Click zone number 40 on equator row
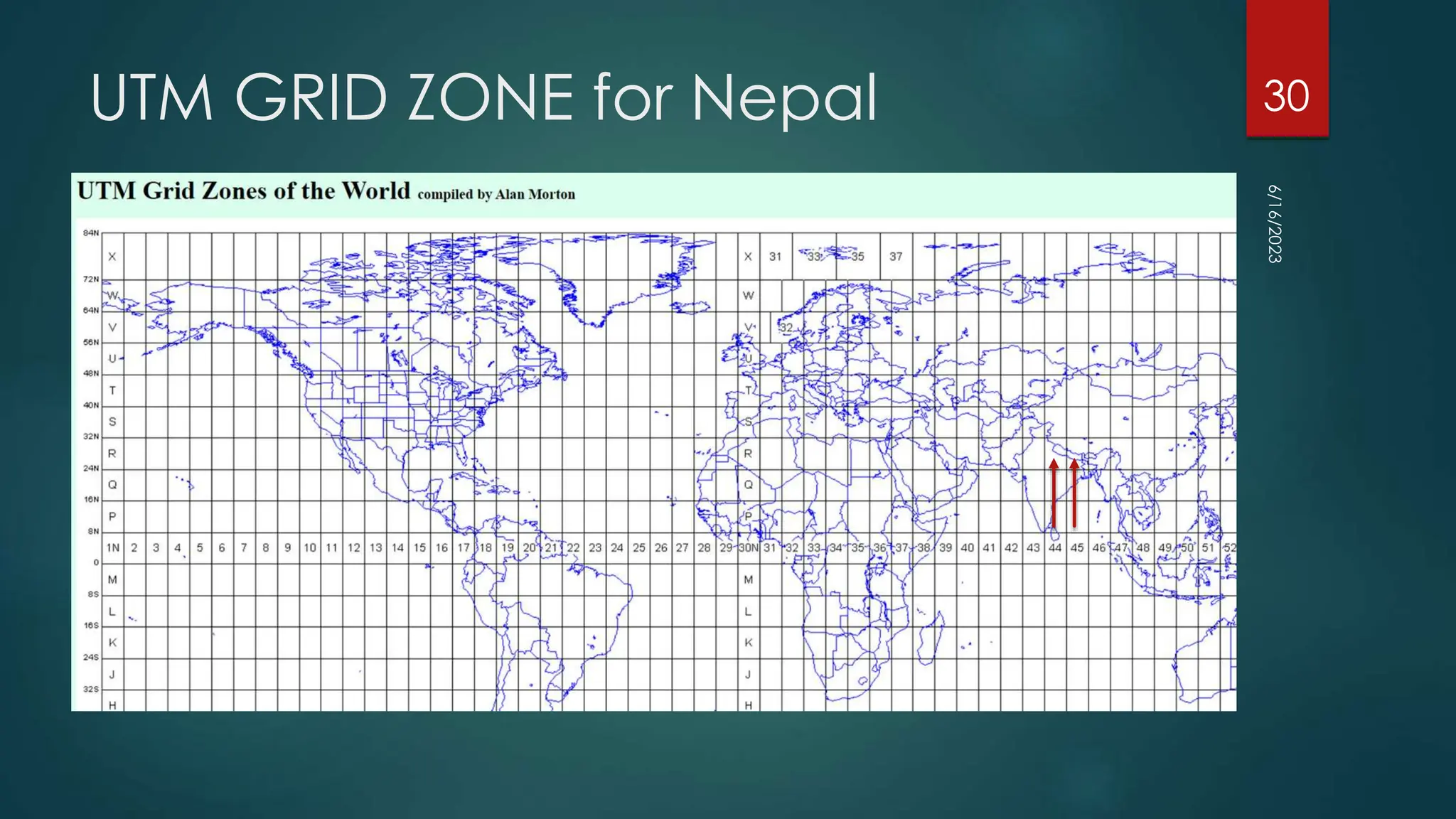 click(967, 547)
